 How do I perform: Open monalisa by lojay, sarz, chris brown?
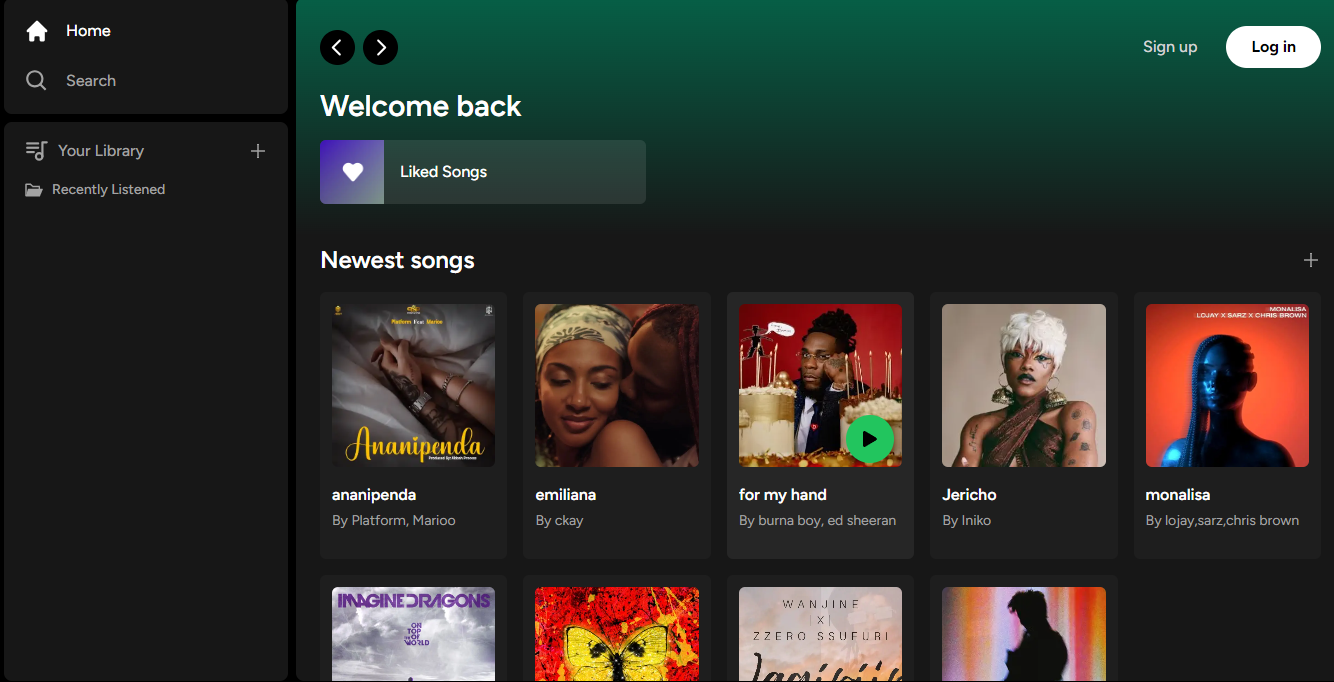1227,385
